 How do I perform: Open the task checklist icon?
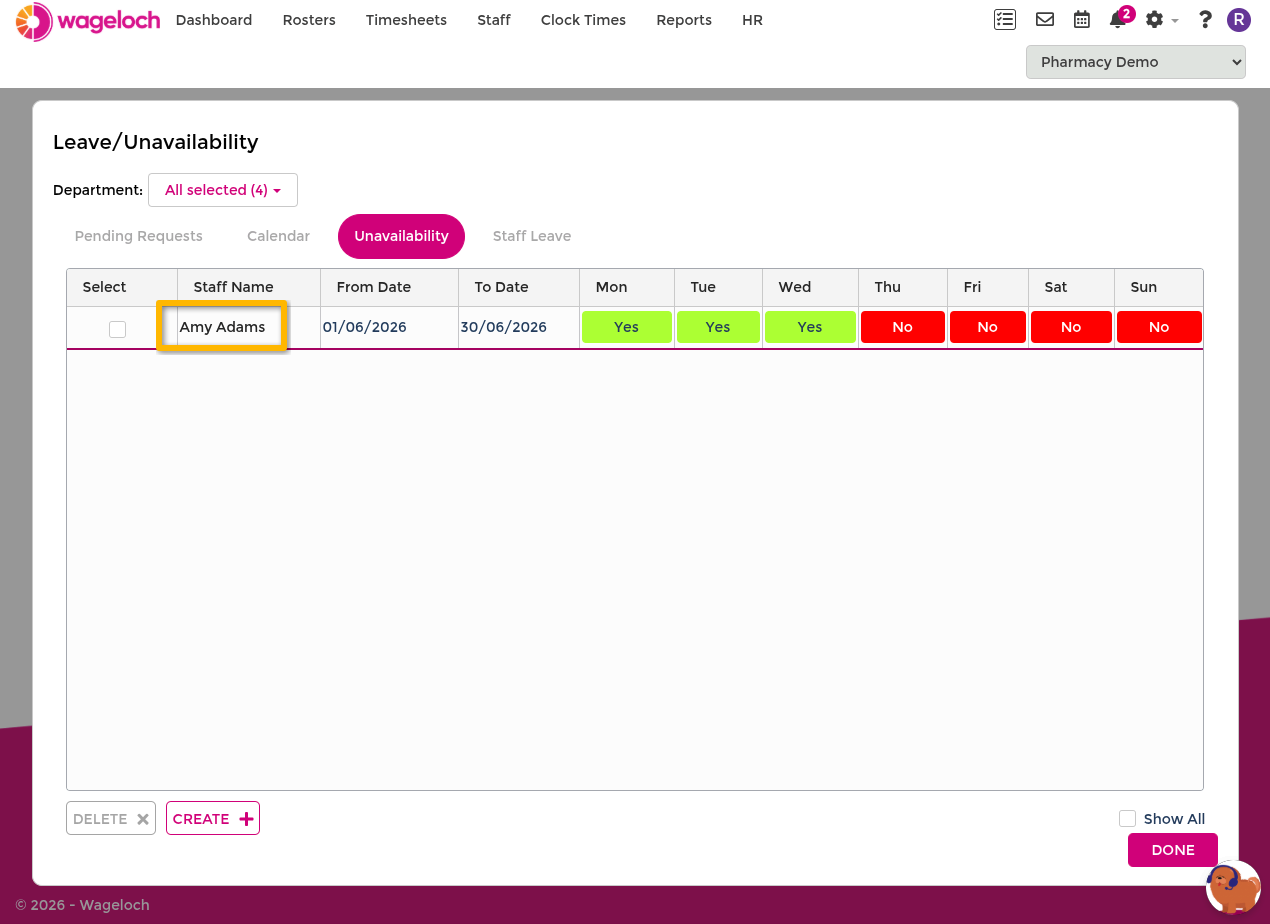pos(1005,19)
